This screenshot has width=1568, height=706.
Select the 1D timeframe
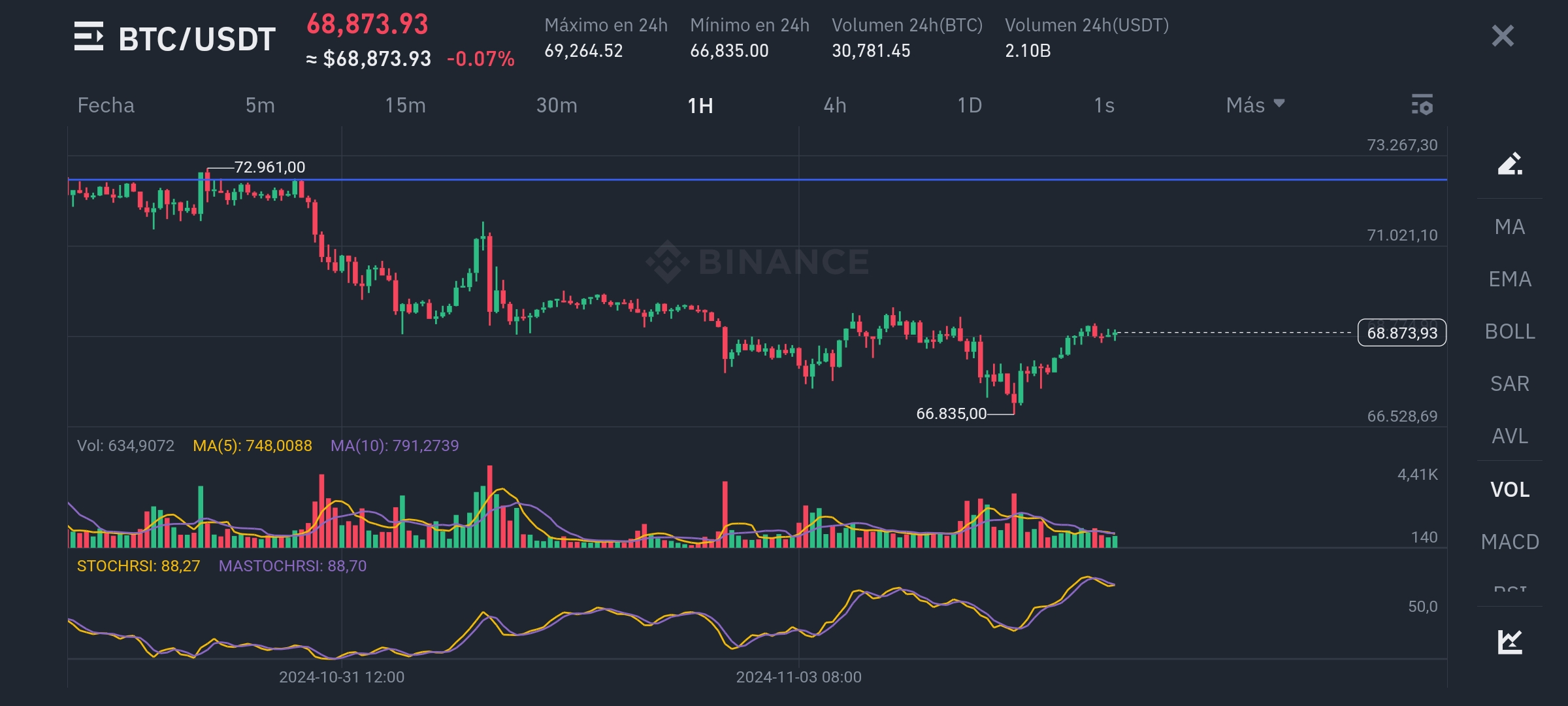[970, 105]
